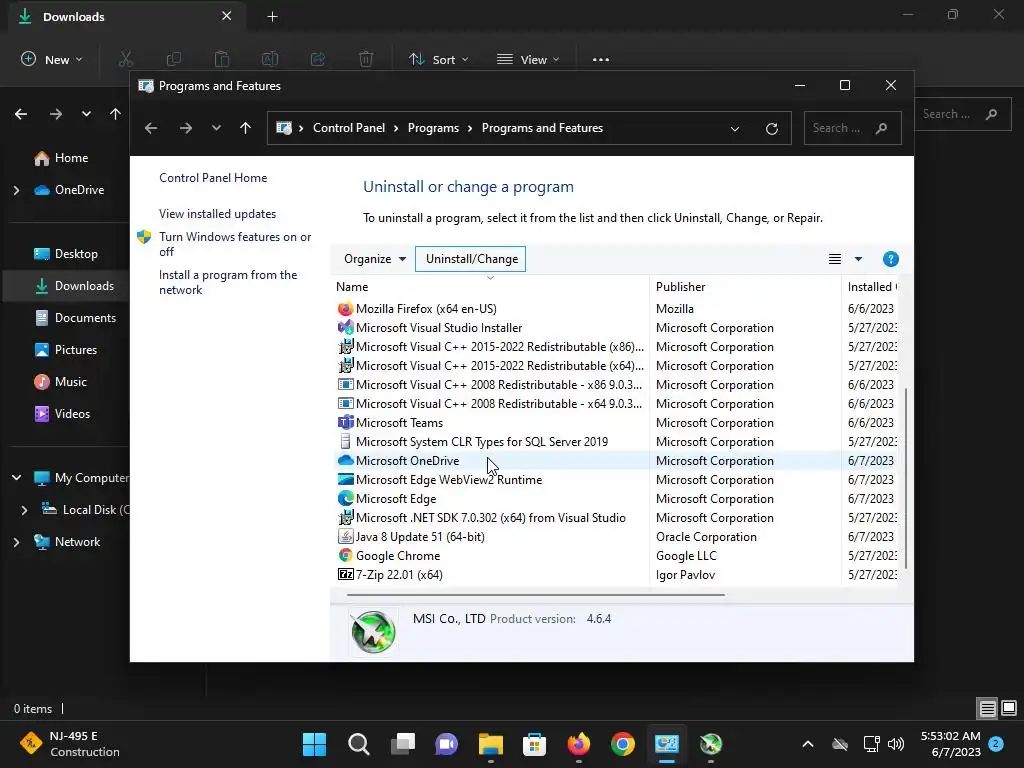
Task: Show hidden system tray icons
Action: (808, 744)
